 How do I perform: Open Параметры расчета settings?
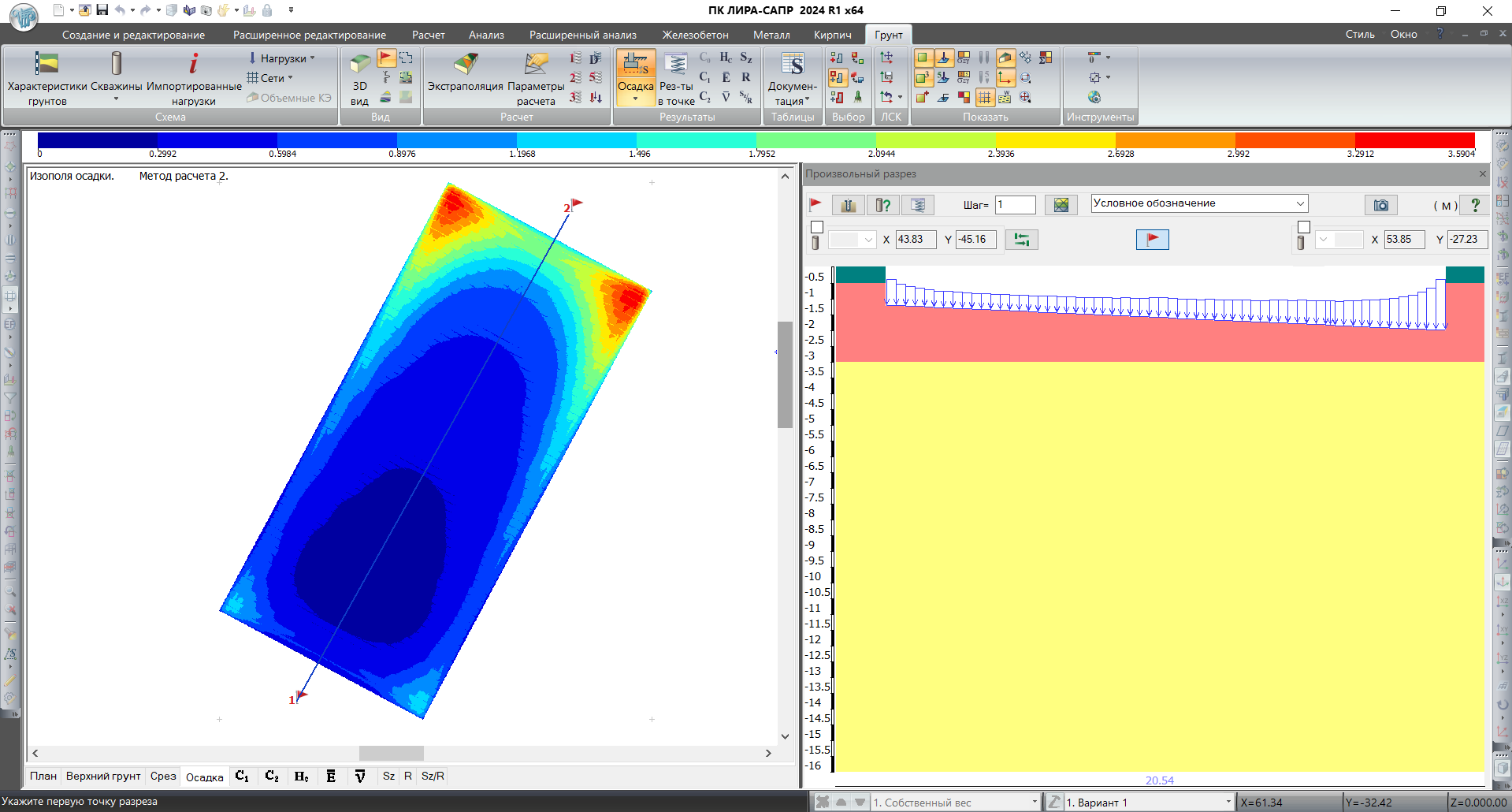[536, 65]
